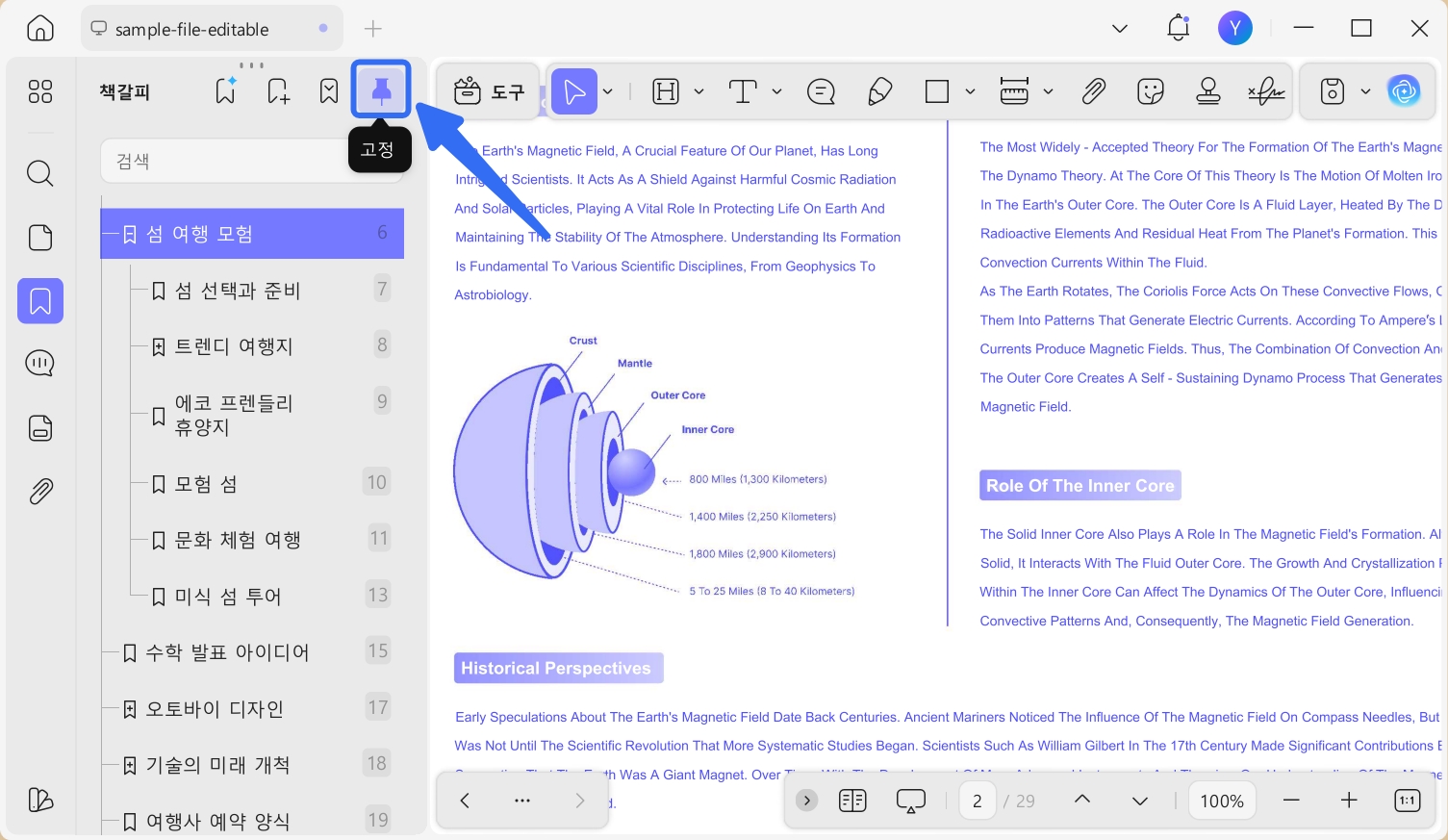Toggle the pin (고정) bookmark panel button
This screenshot has width=1448, height=840.
point(381,90)
